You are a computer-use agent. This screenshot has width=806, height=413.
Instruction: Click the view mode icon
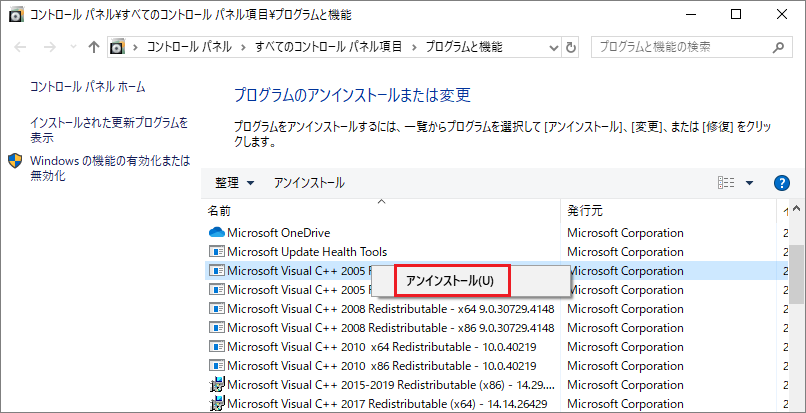(726, 183)
